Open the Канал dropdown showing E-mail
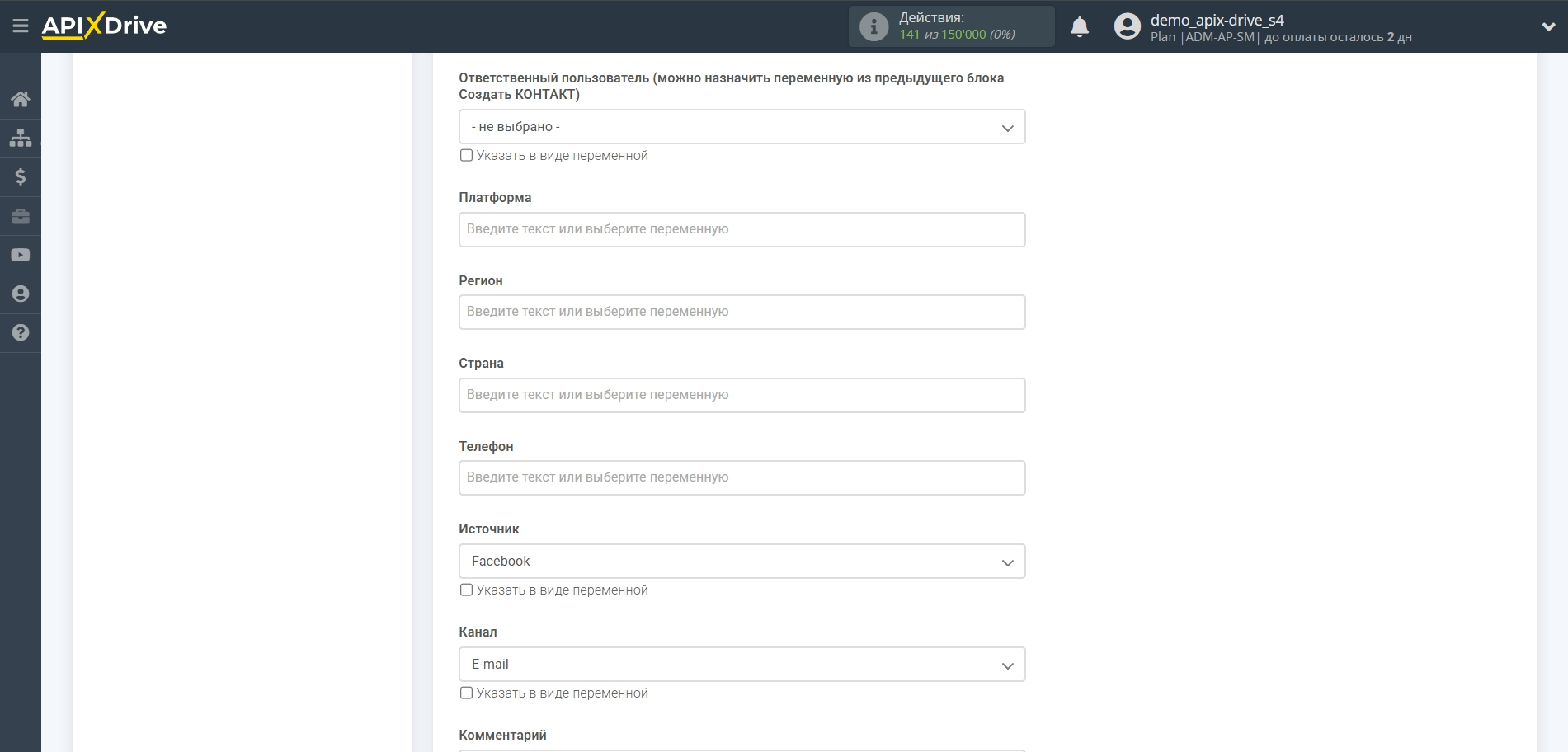Screen dimensions: 1568x752 (x=742, y=665)
